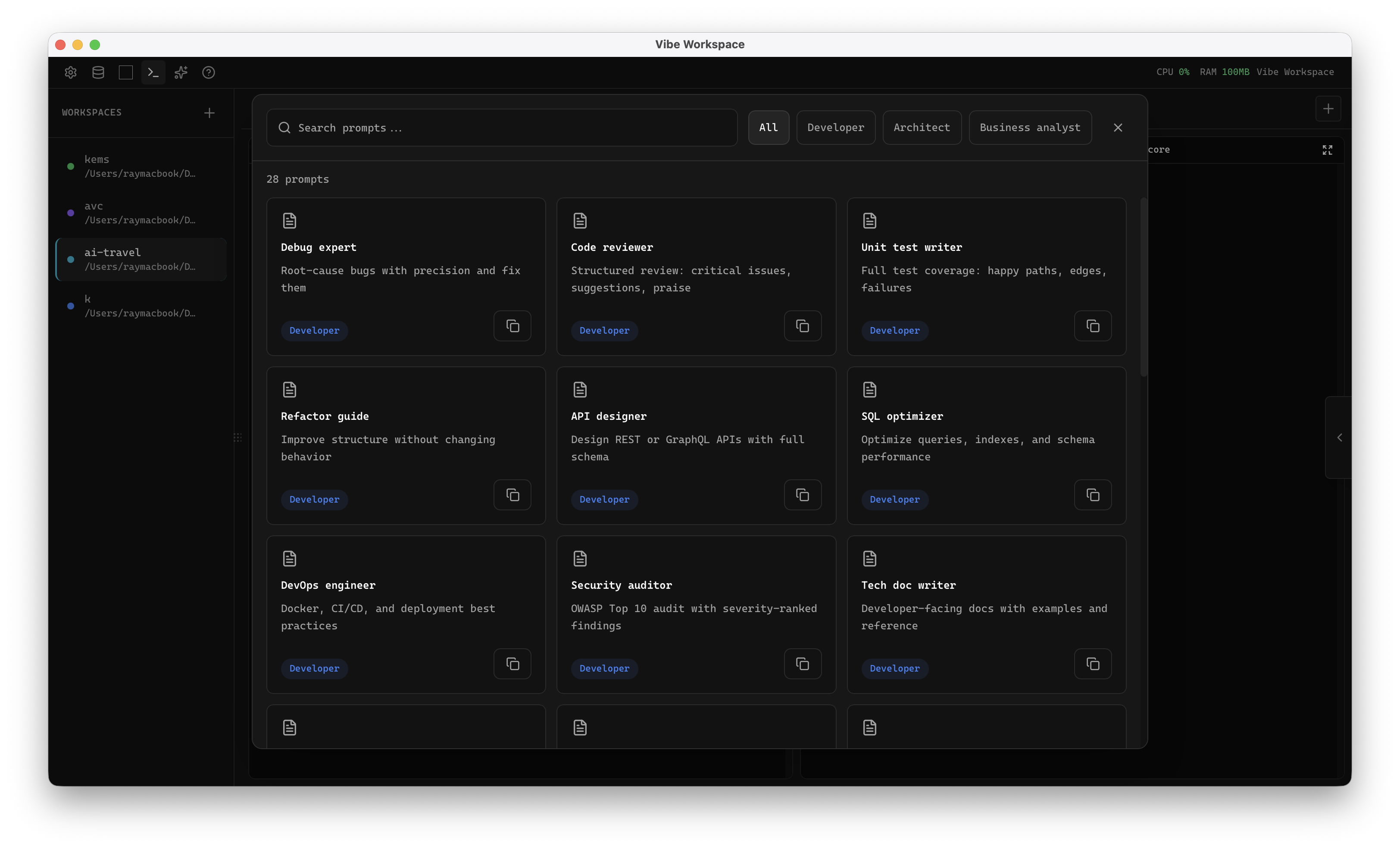Copy the API designer prompt
This screenshot has width=1400, height=850.
802,495
